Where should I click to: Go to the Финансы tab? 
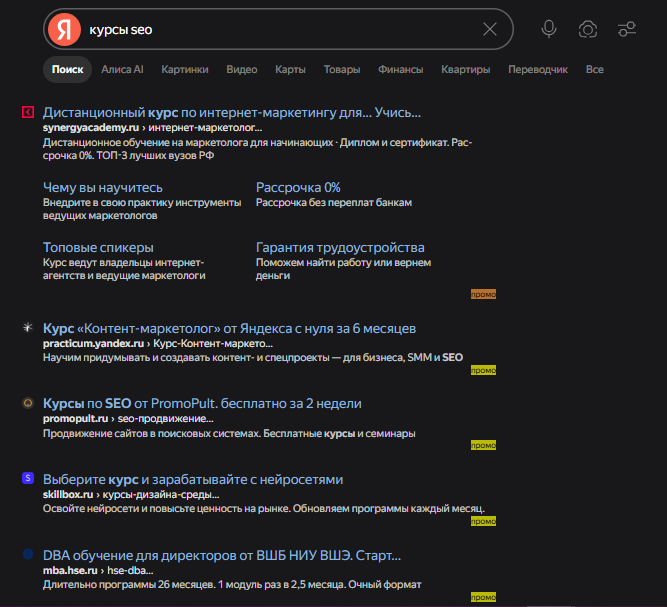(x=400, y=69)
